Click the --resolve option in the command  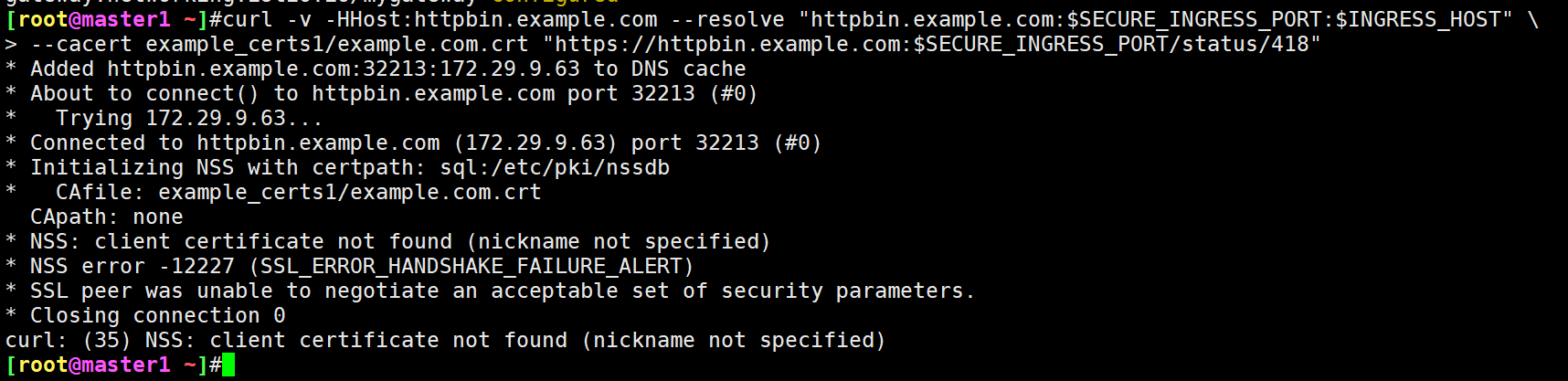click(x=727, y=19)
